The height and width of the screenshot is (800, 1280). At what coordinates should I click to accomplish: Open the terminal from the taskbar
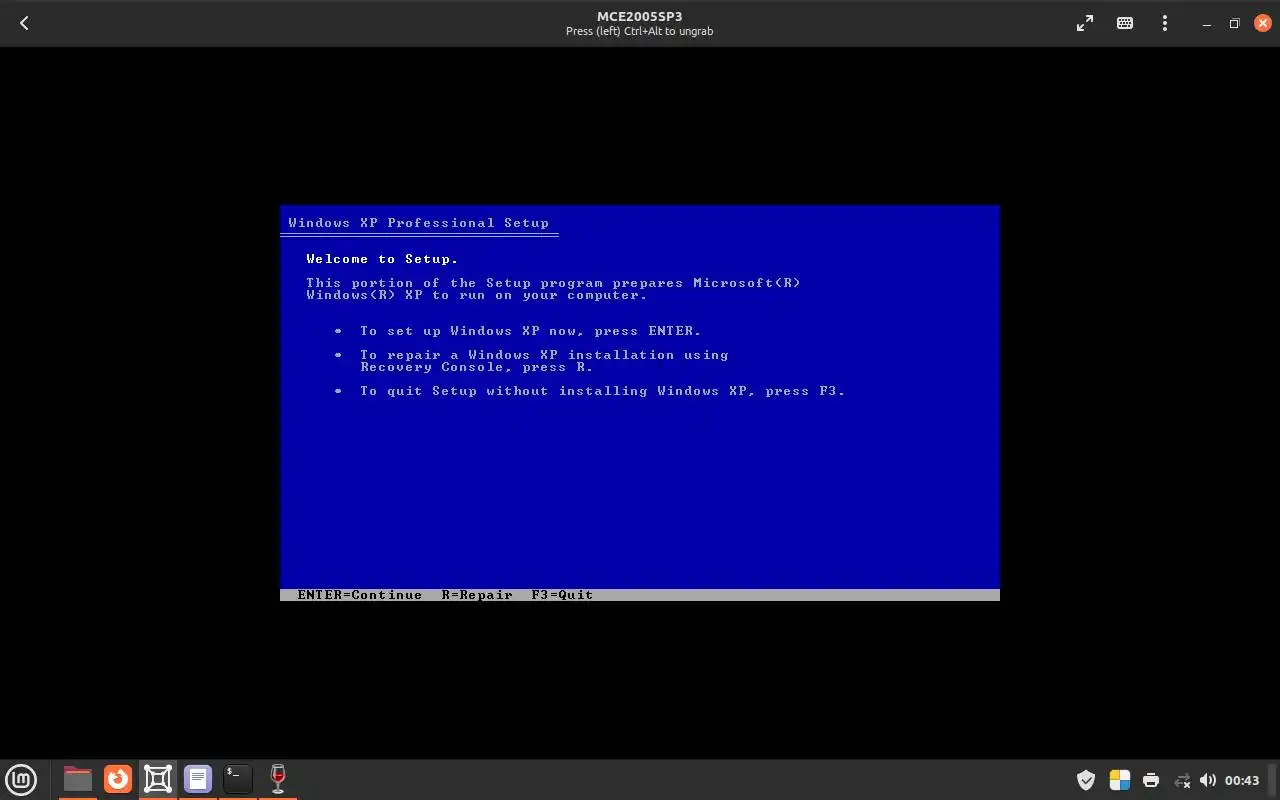tap(238, 778)
